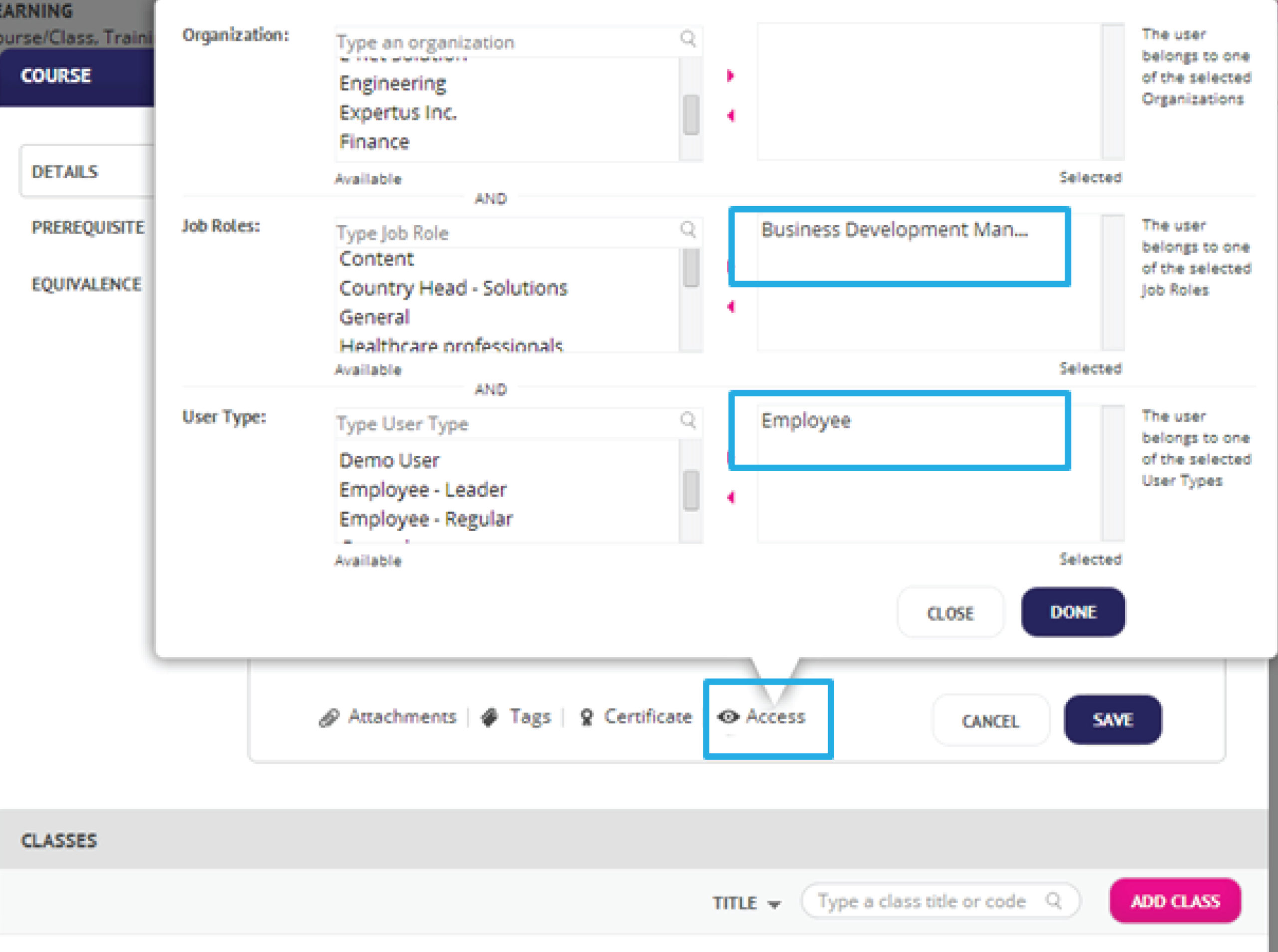Click the ADD CLASS button

[x=1175, y=901]
